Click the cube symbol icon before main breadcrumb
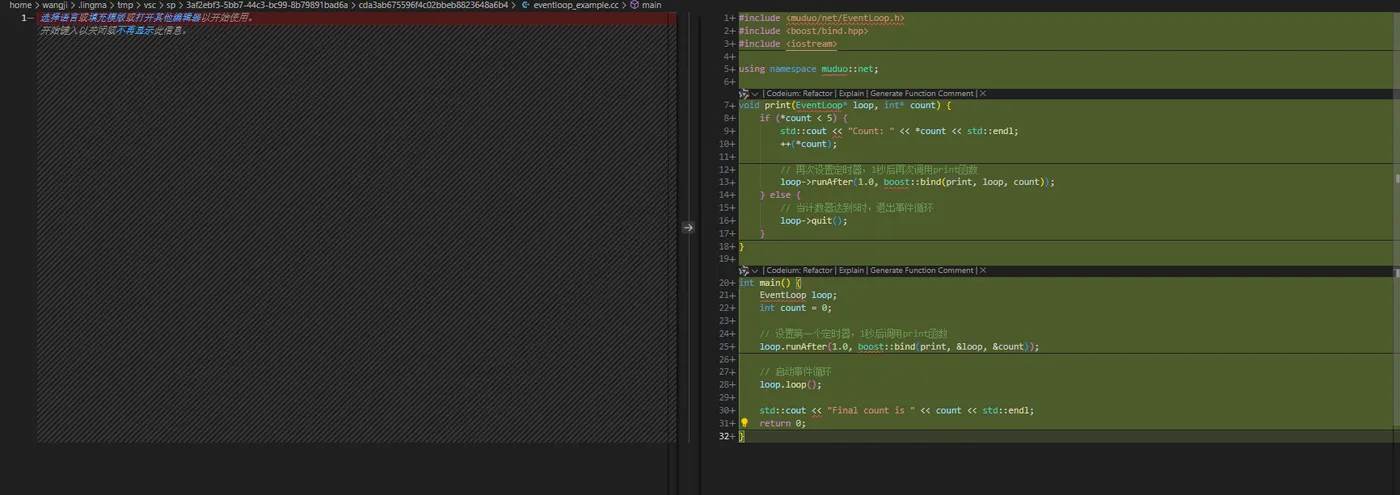The image size is (1400, 495). click(x=634, y=5)
